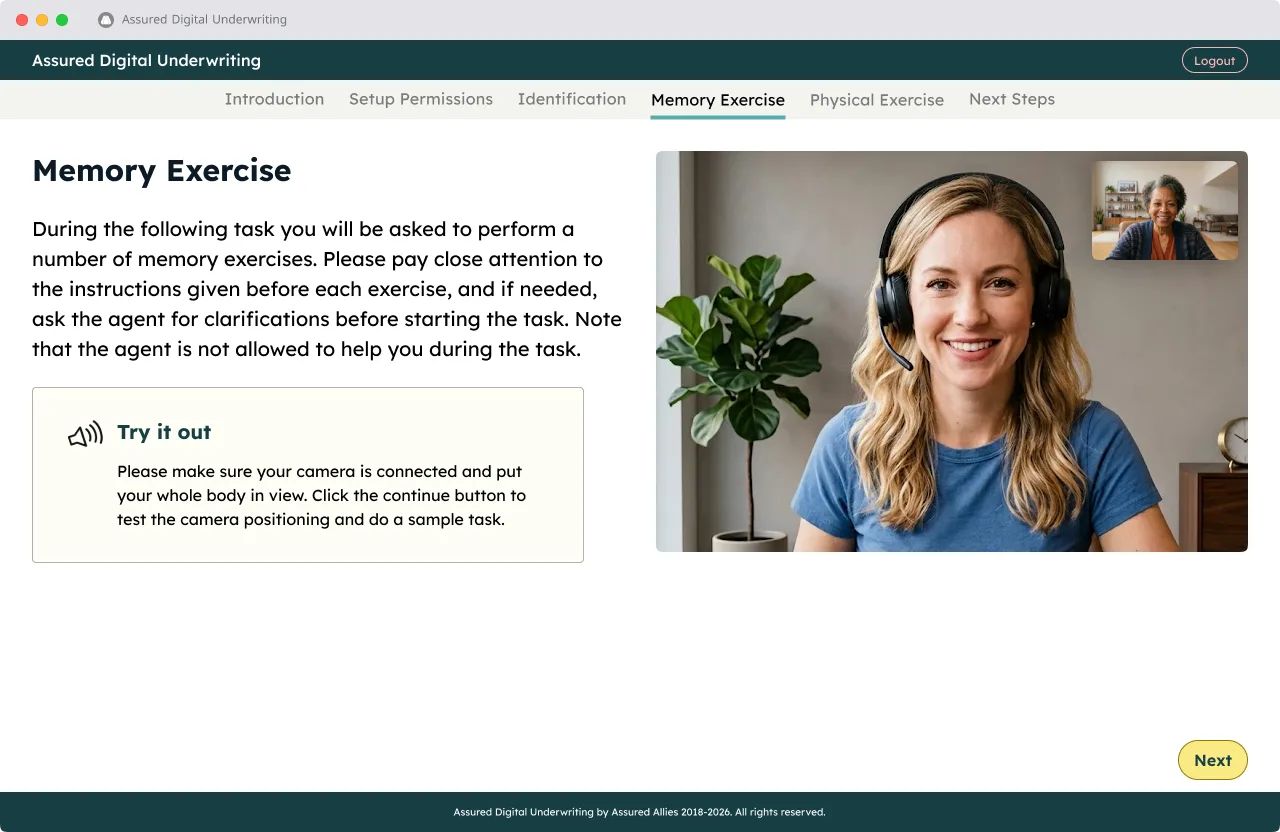
Task: Click the Try it out heading
Action: coord(164,432)
